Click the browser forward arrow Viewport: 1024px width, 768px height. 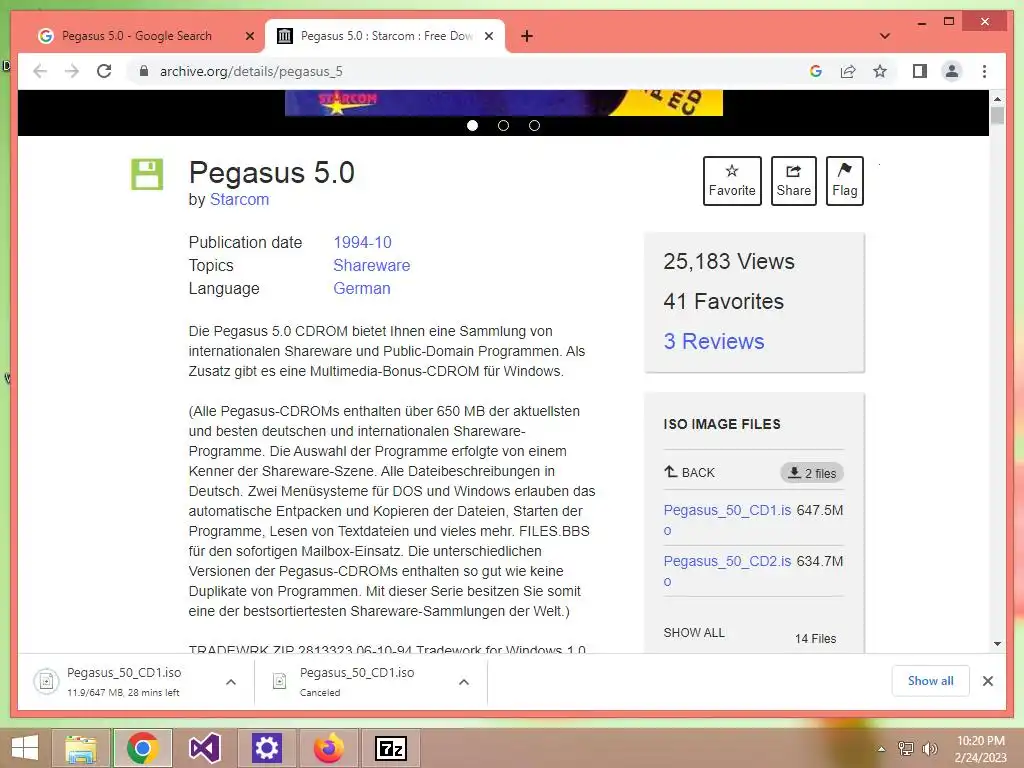(72, 71)
